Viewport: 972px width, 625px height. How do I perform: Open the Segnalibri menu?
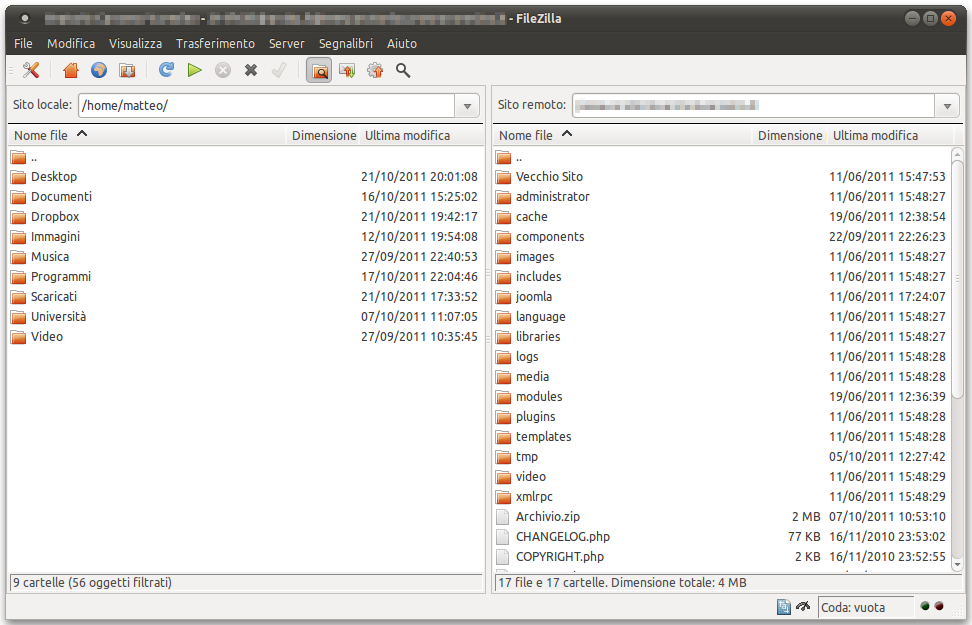tap(346, 43)
